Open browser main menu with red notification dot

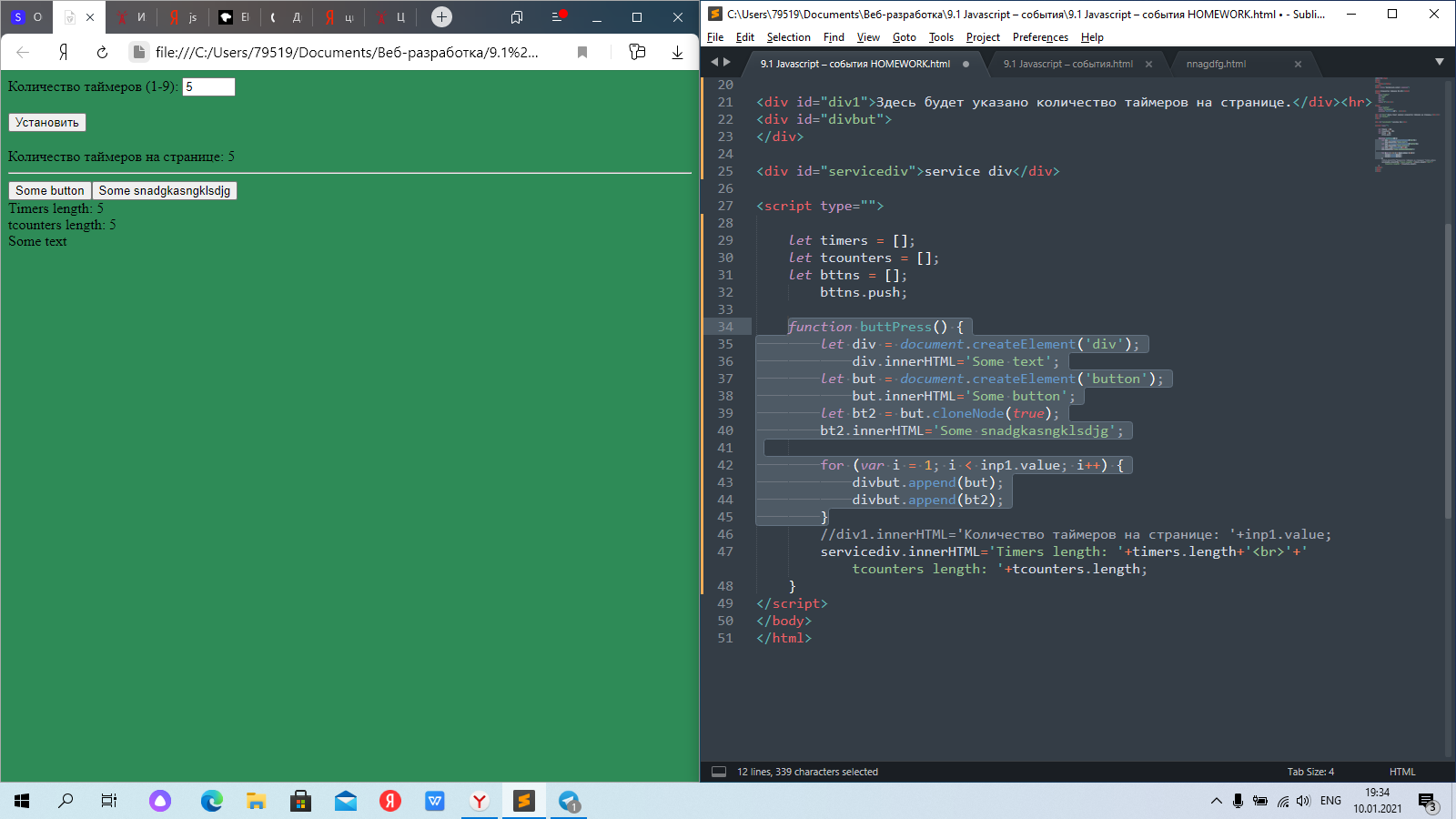click(559, 16)
